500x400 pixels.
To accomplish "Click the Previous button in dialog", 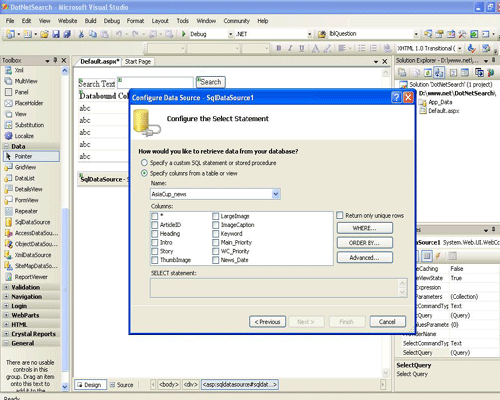I will pyautogui.click(x=267, y=322).
